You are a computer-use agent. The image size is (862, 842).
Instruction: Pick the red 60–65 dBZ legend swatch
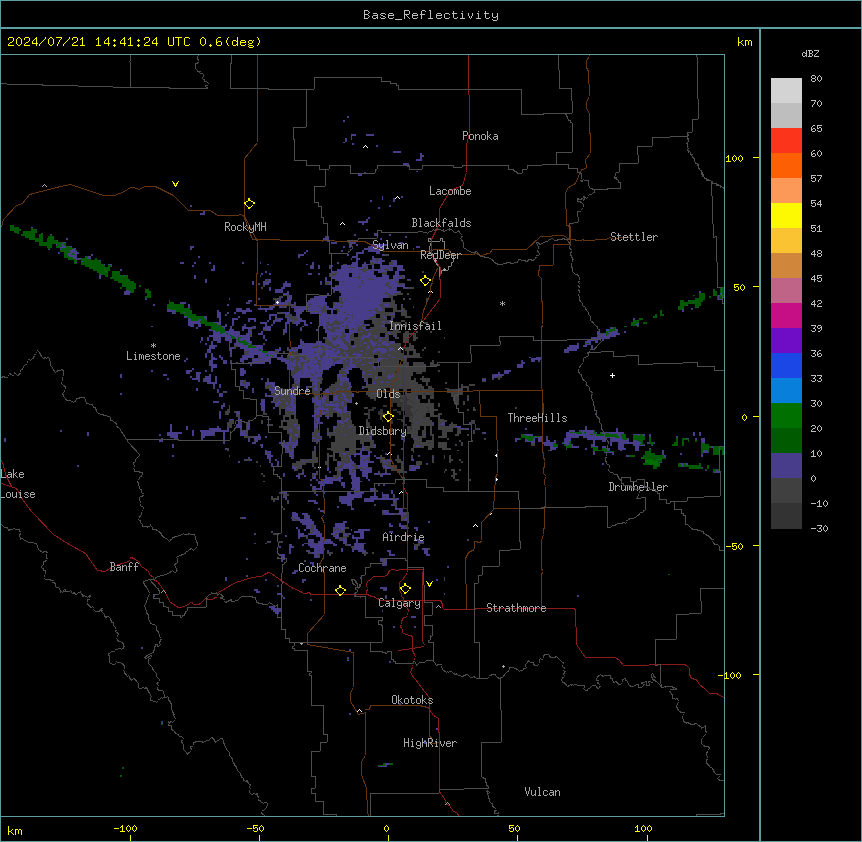(786, 140)
